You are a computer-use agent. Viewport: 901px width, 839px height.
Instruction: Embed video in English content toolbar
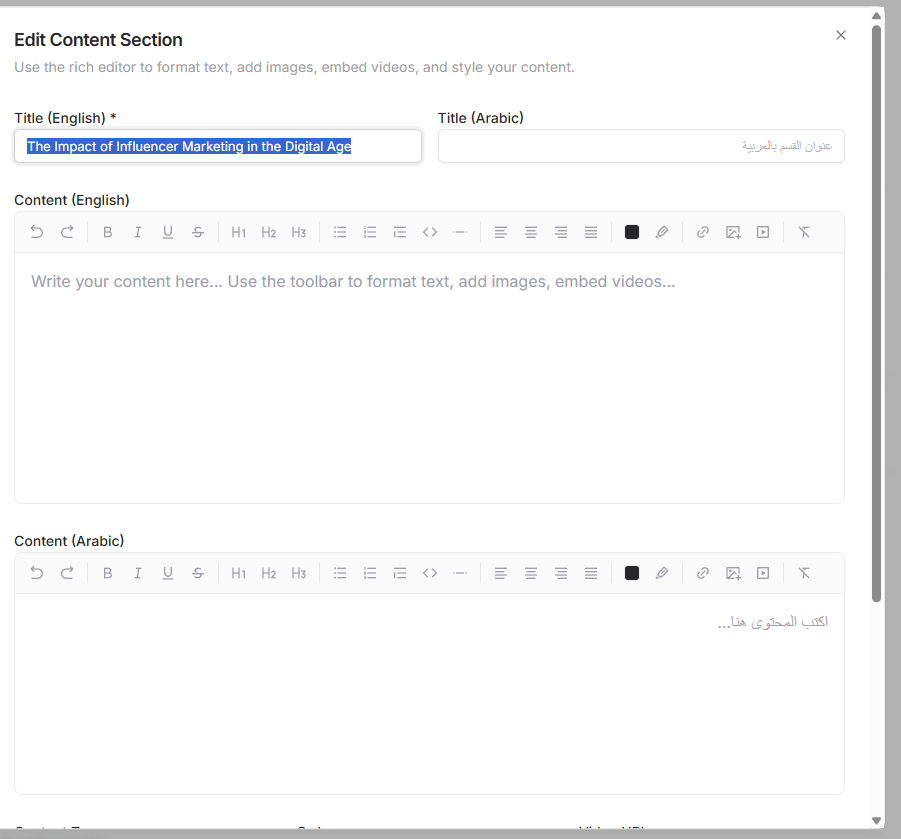(763, 232)
